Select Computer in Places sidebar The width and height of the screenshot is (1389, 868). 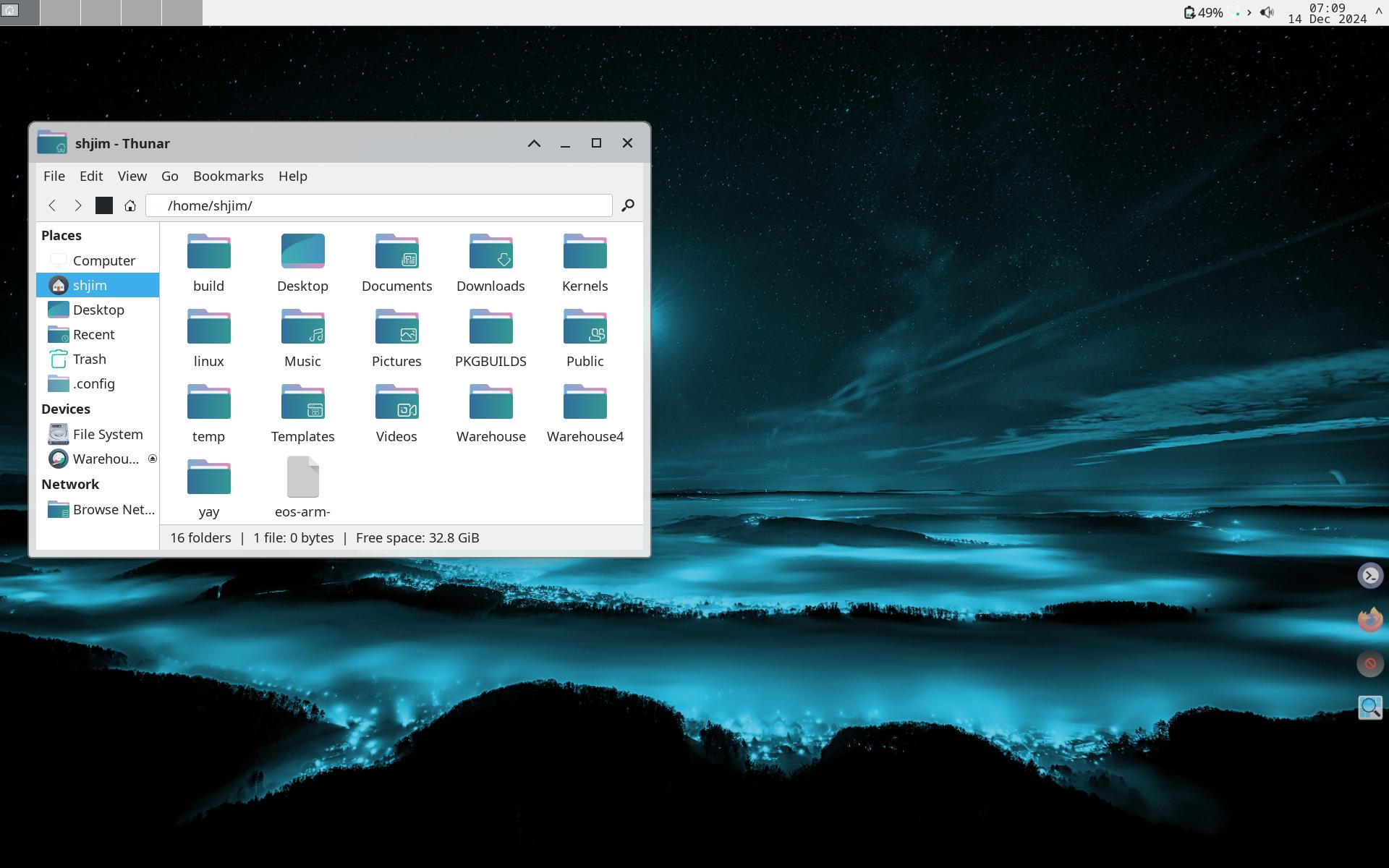(x=98, y=260)
